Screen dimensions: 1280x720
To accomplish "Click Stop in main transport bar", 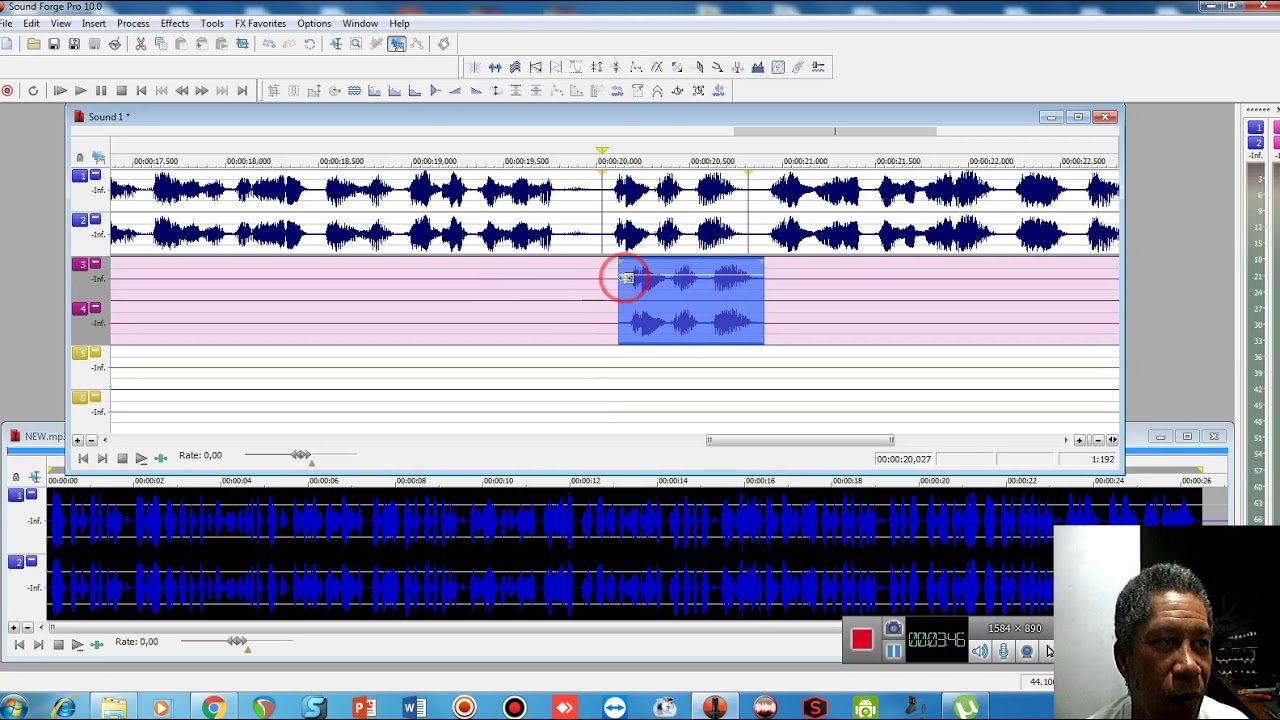I will coord(121,91).
